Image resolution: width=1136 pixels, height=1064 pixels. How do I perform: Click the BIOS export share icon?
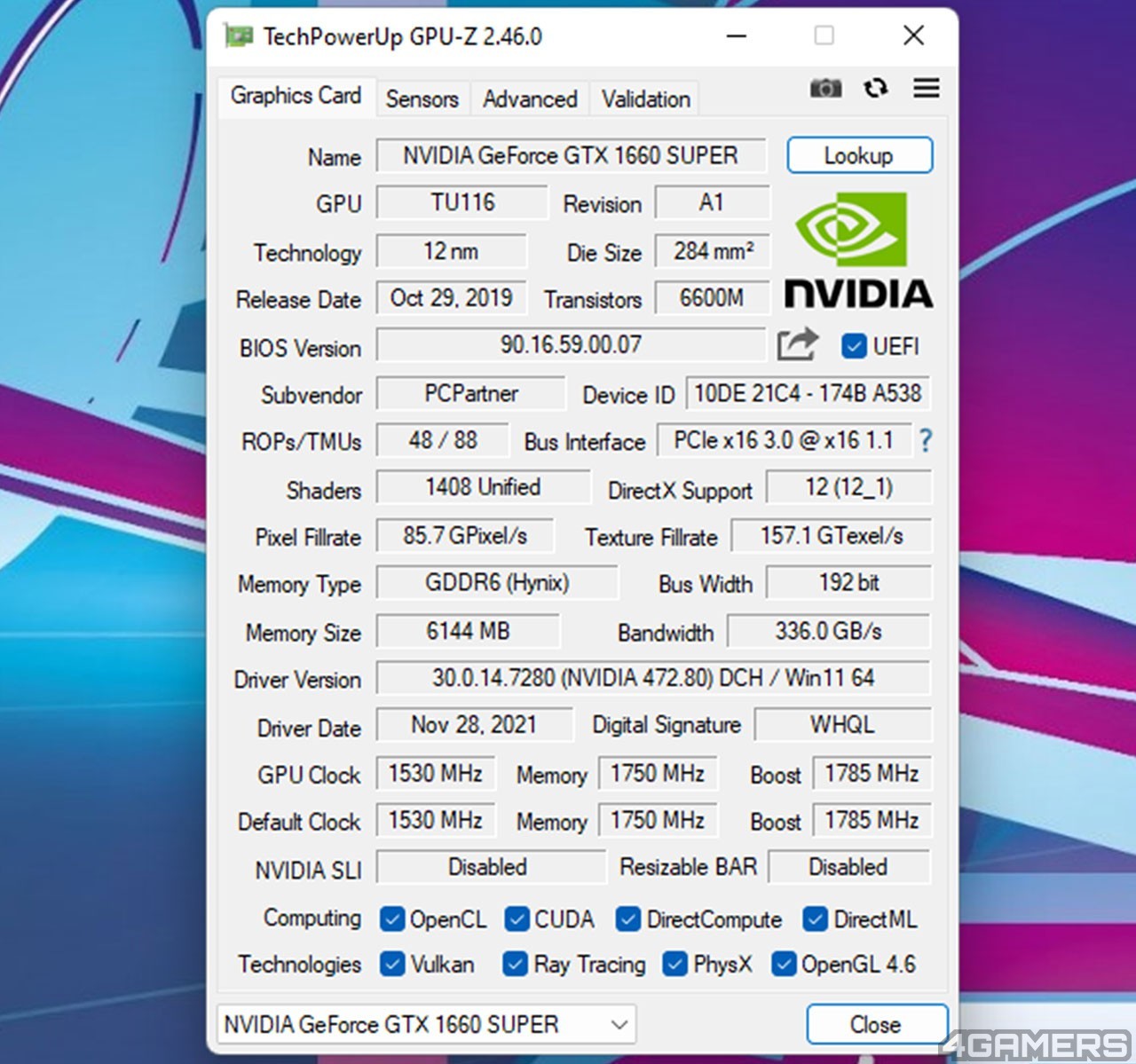[x=797, y=345]
